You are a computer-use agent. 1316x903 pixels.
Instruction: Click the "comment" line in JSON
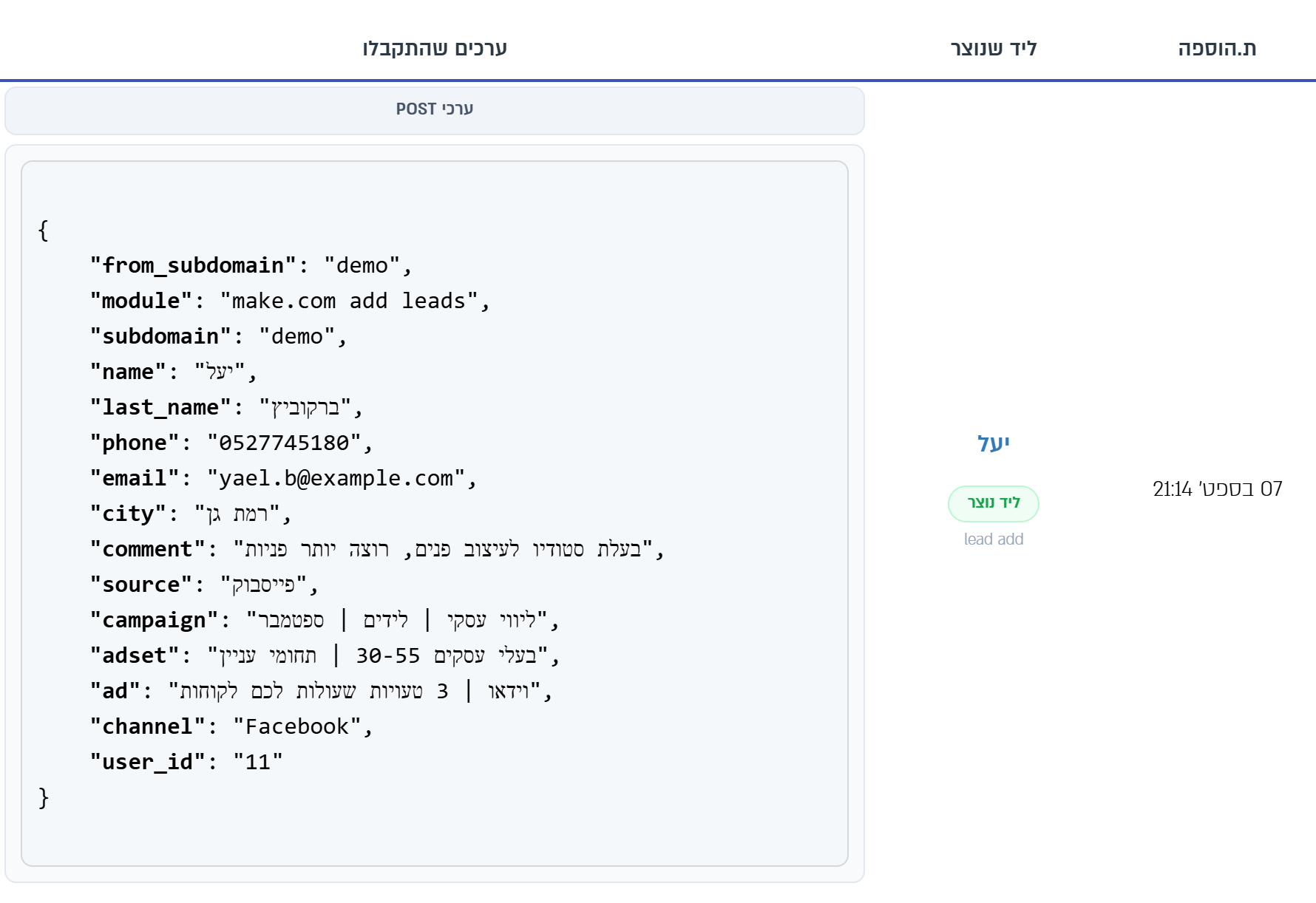(376, 549)
